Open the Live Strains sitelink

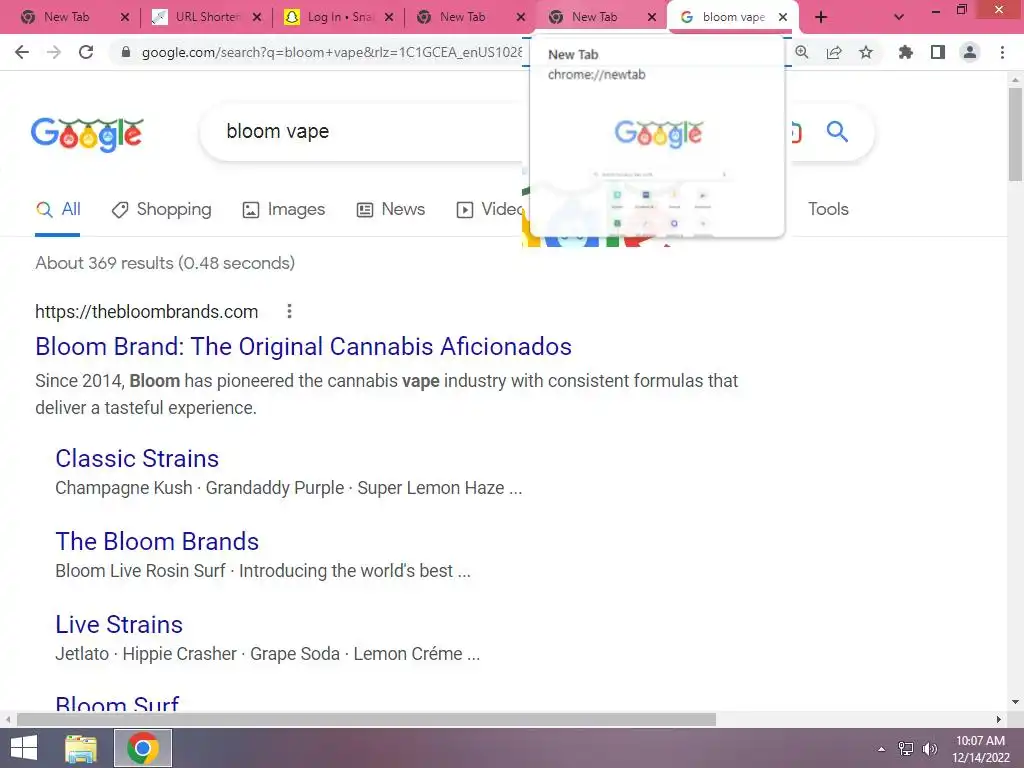pos(119,624)
